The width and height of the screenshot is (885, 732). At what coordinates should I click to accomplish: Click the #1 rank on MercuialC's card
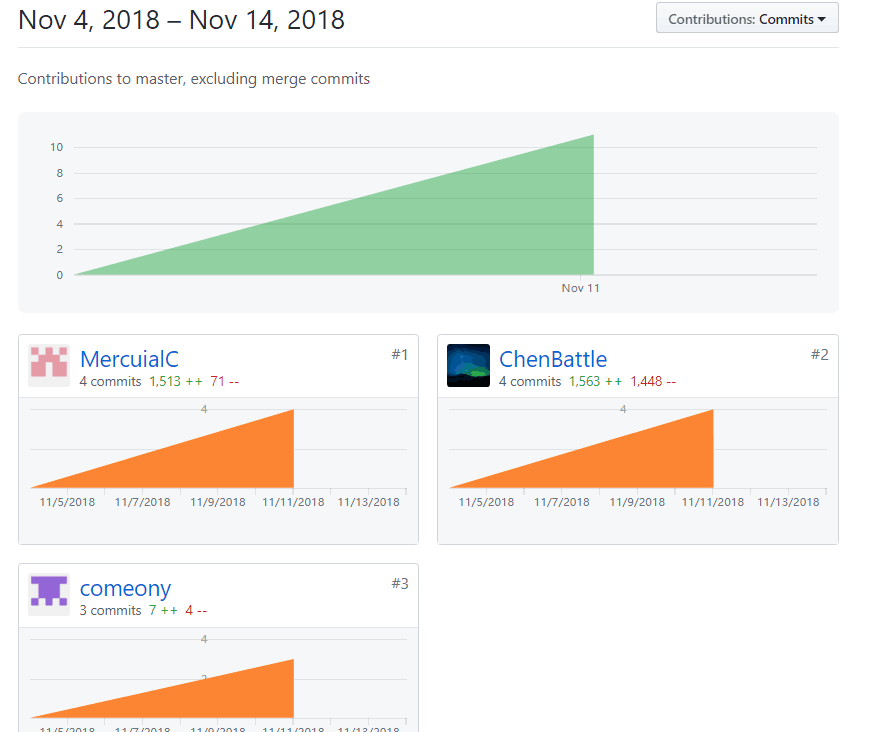(400, 354)
